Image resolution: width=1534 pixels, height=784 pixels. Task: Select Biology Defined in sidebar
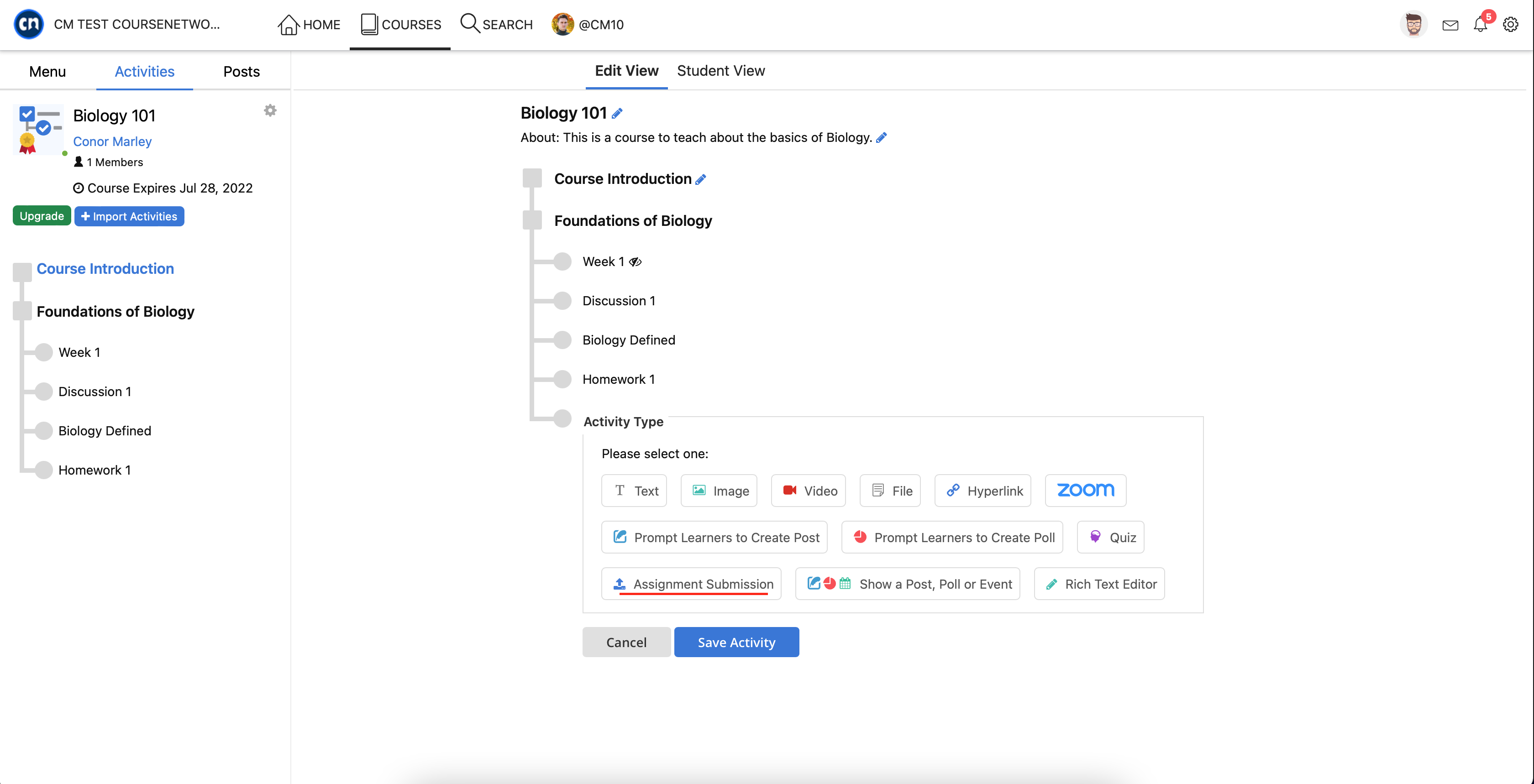[x=105, y=431]
